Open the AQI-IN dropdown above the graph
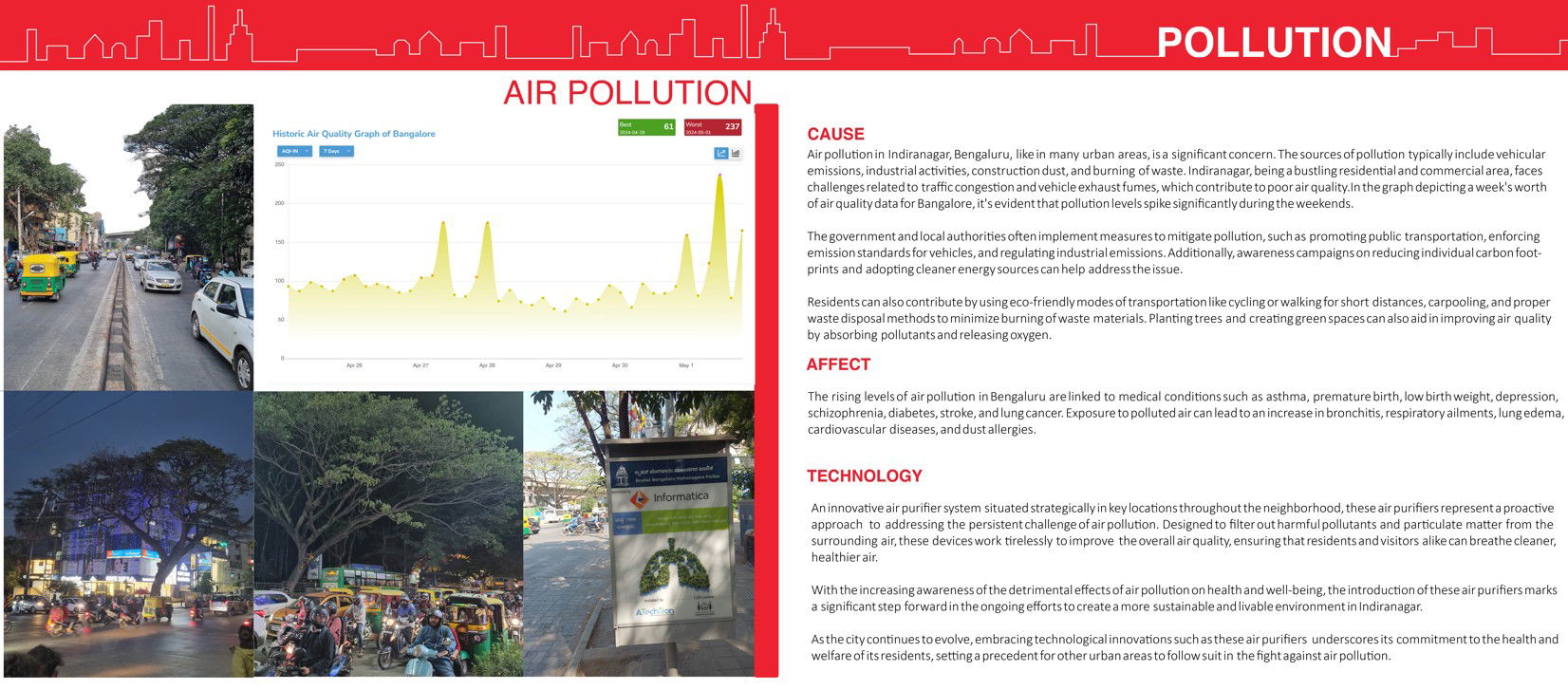Viewport: 1568px width, 690px height. (x=294, y=151)
